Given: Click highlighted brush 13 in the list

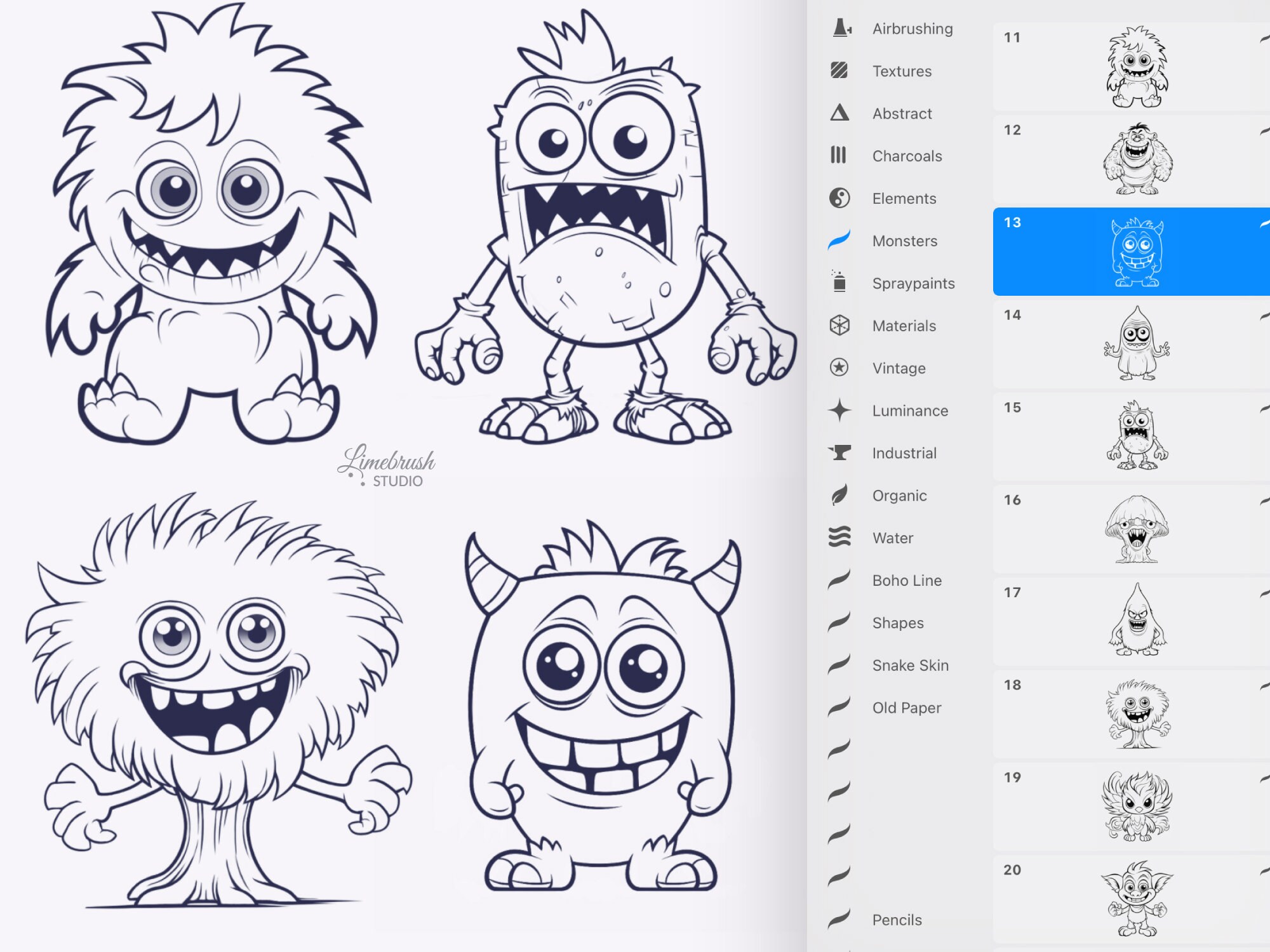Looking at the screenshot, I should pos(1130,252).
